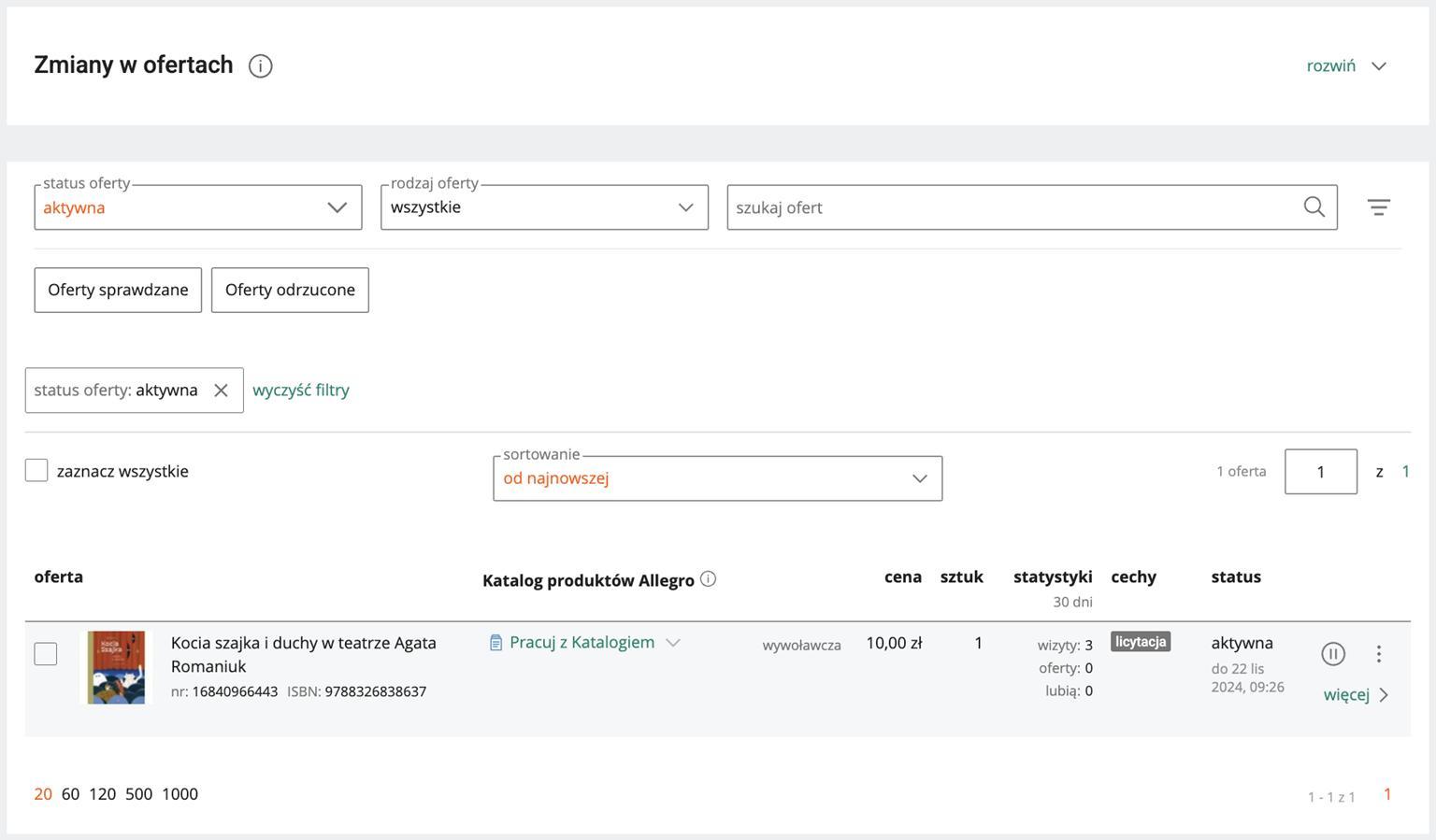Viewport: 1436px width, 840px height.
Task: Open the status oferty dropdown
Action: 198,207
